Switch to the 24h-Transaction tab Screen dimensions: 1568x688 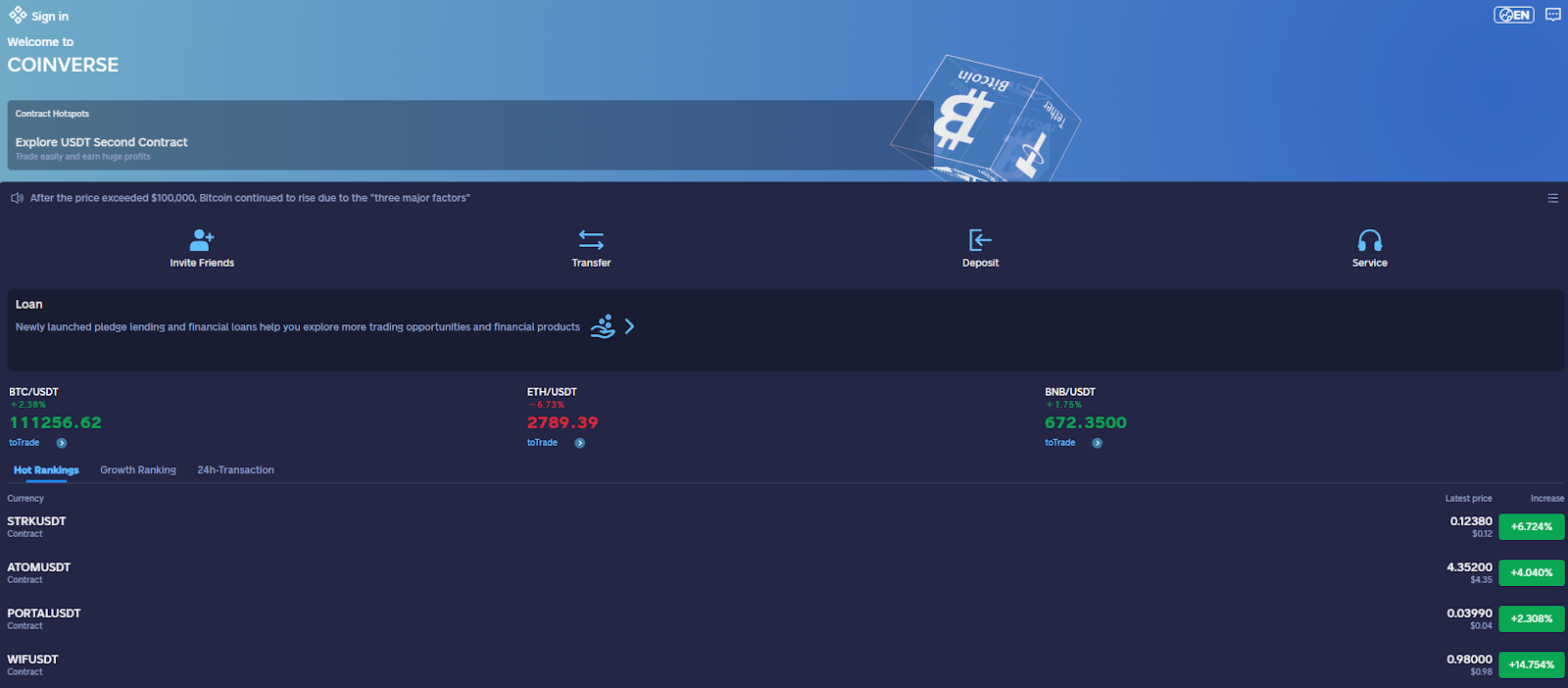click(235, 470)
